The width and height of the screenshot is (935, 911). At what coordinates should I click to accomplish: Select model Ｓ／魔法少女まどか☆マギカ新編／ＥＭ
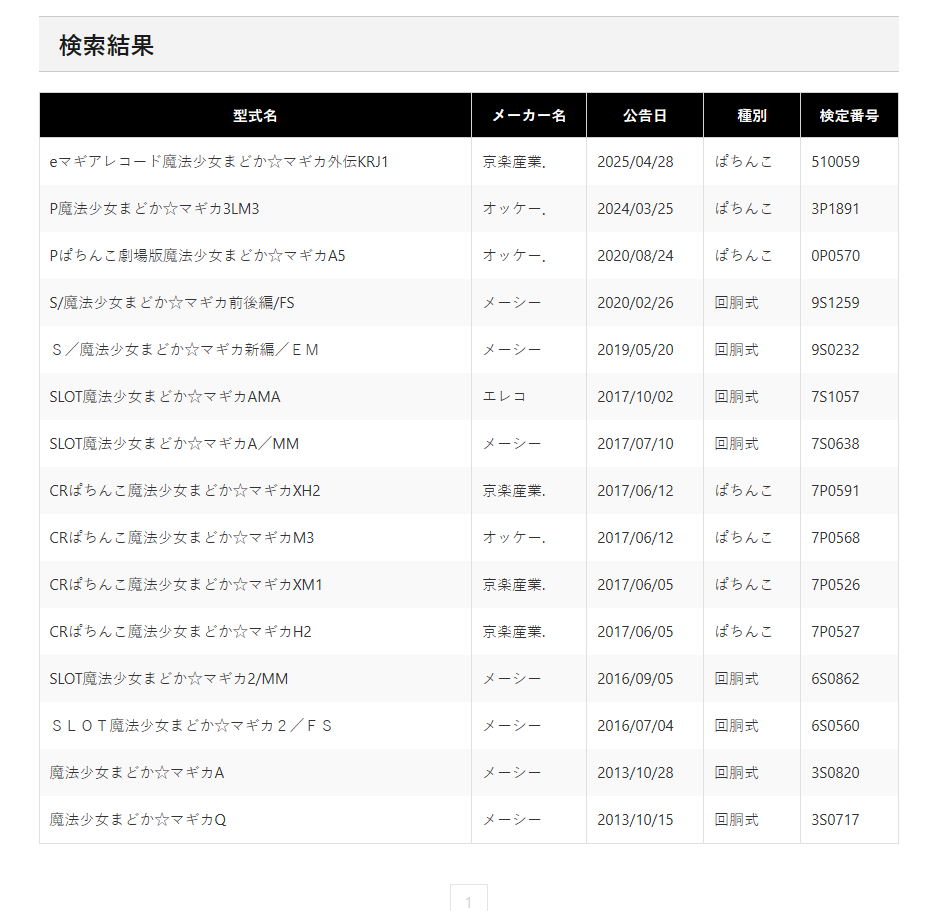coord(184,350)
